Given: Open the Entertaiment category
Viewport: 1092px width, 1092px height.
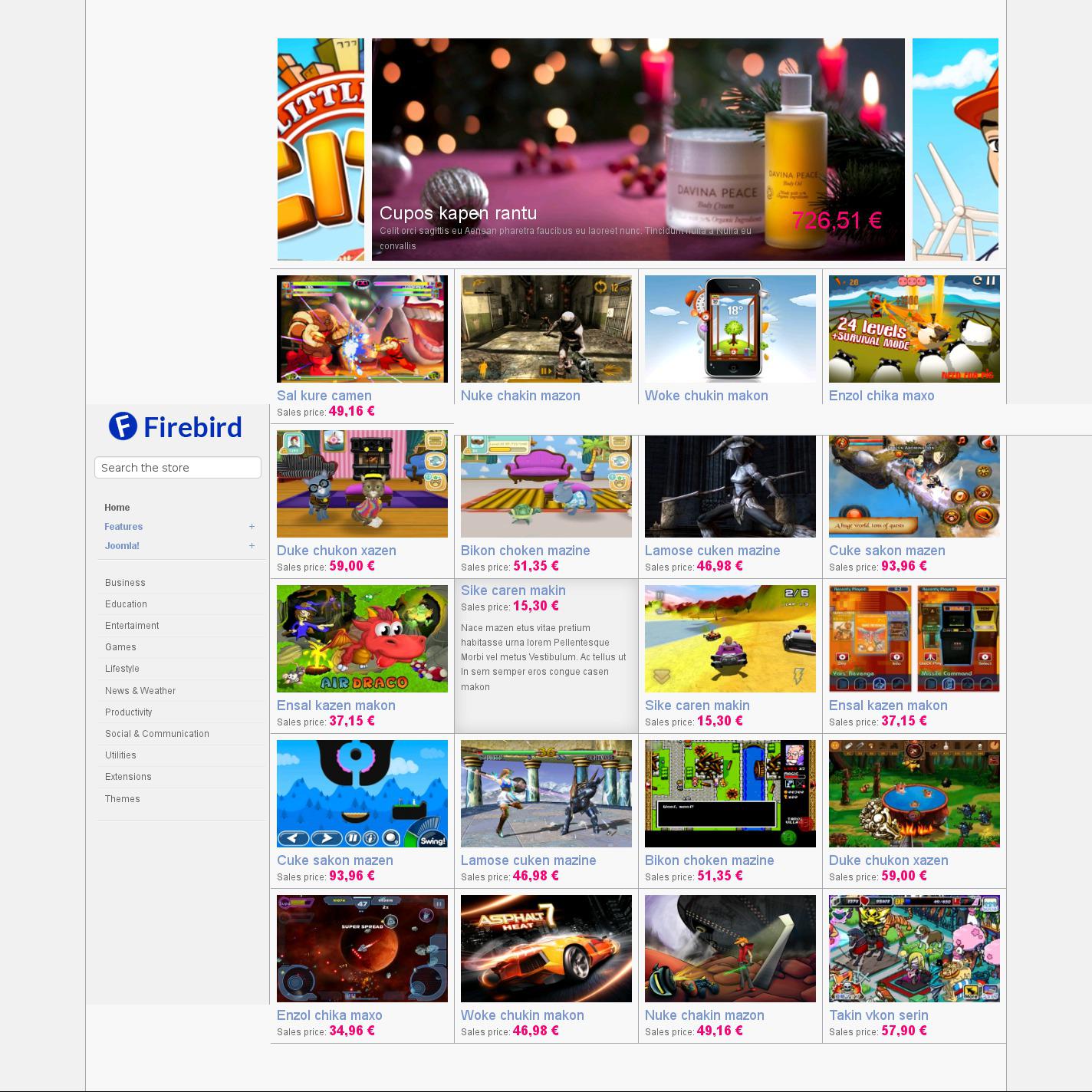Looking at the screenshot, I should click(132, 626).
